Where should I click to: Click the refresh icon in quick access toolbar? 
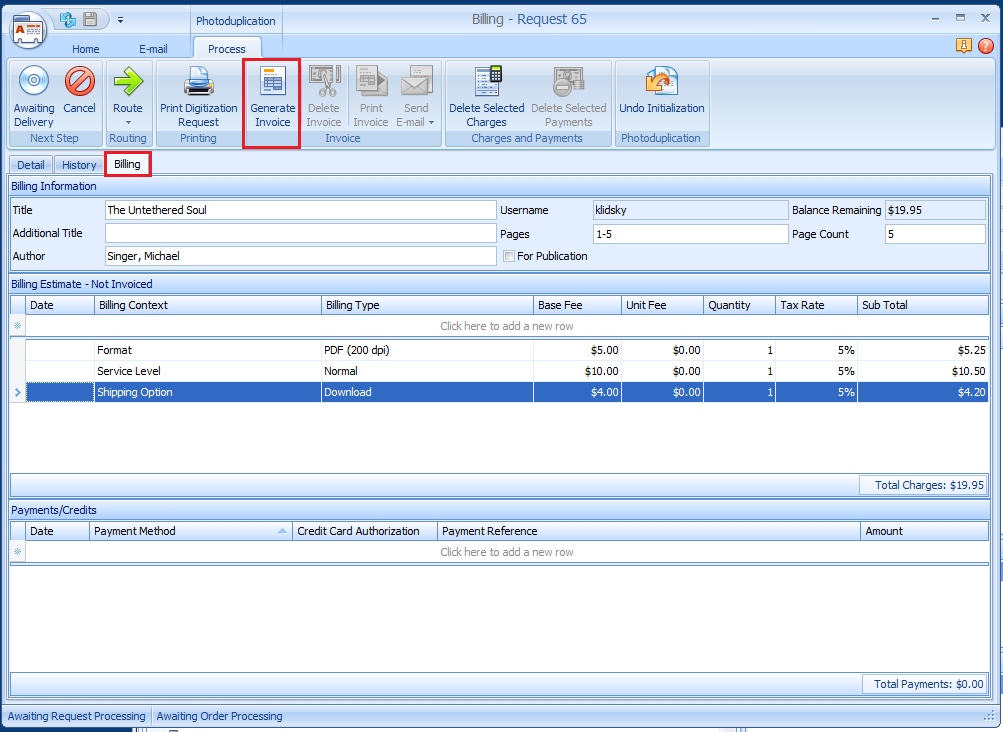[68, 19]
